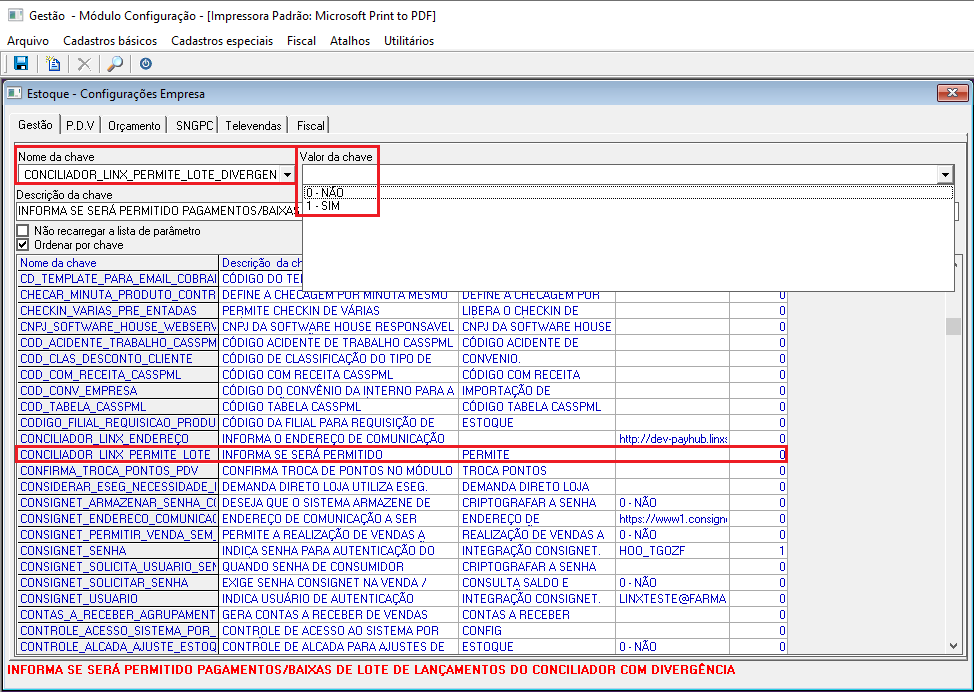974x692 pixels.
Task: Open the Cadastros básicos menu
Action: pos(110,41)
